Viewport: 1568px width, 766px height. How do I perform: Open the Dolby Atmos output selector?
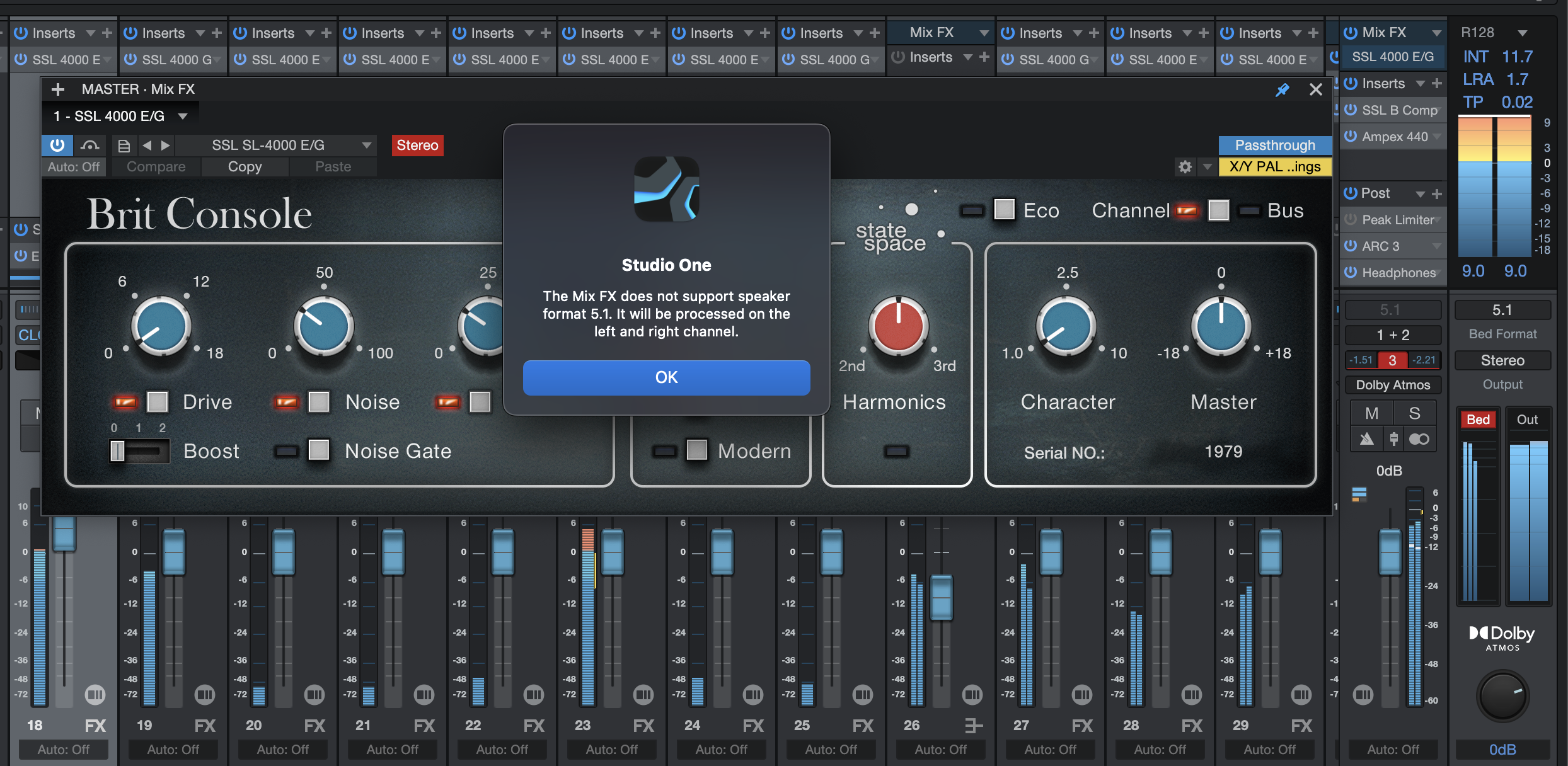click(1393, 385)
